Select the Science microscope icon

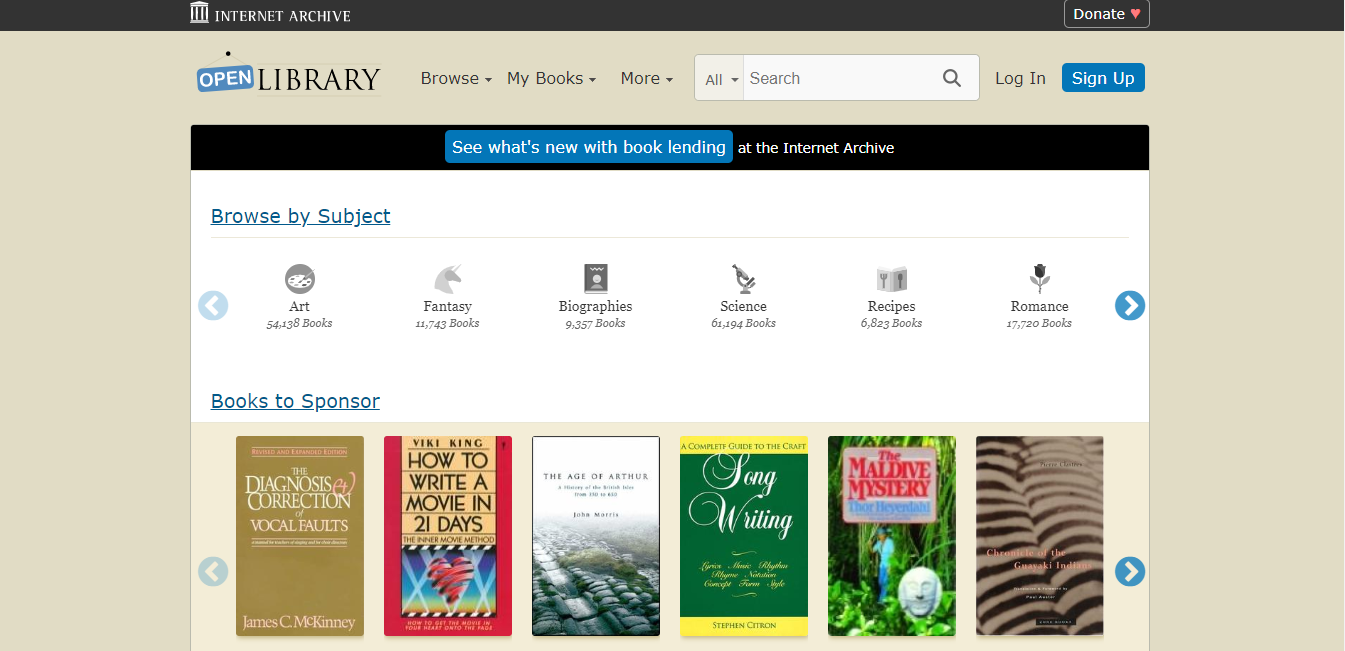(x=743, y=278)
